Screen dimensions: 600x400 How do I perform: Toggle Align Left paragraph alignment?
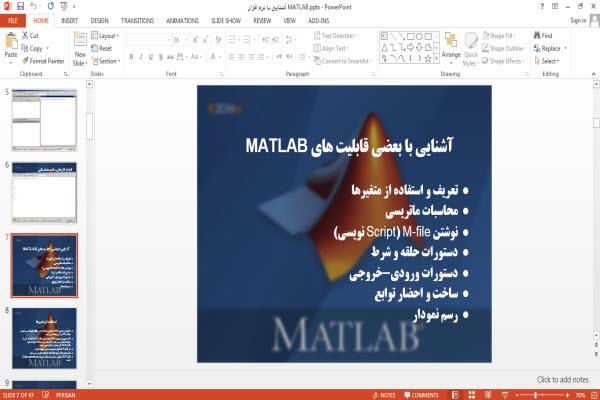pyautogui.click(x=232, y=57)
